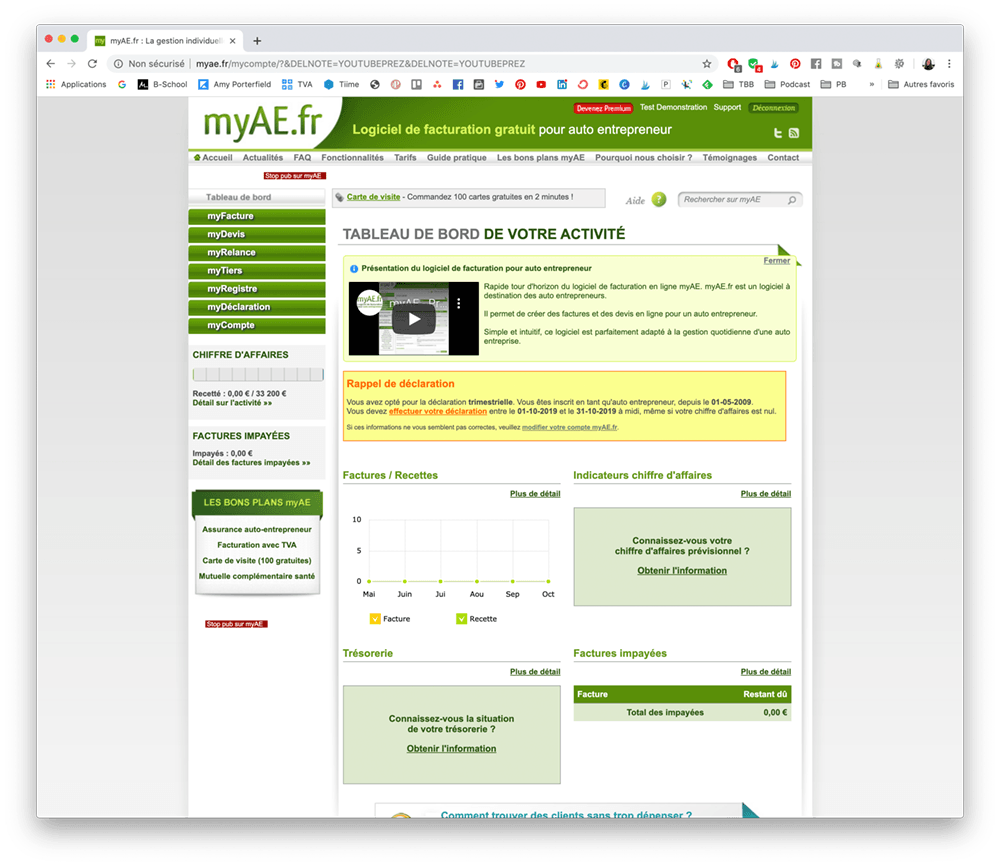Click the myAE.fr logo
The height and width of the screenshot is (866, 1000).
263,122
